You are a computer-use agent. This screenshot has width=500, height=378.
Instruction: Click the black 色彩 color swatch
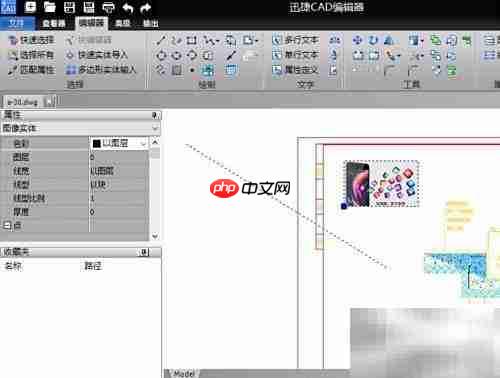[x=97, y=144]
